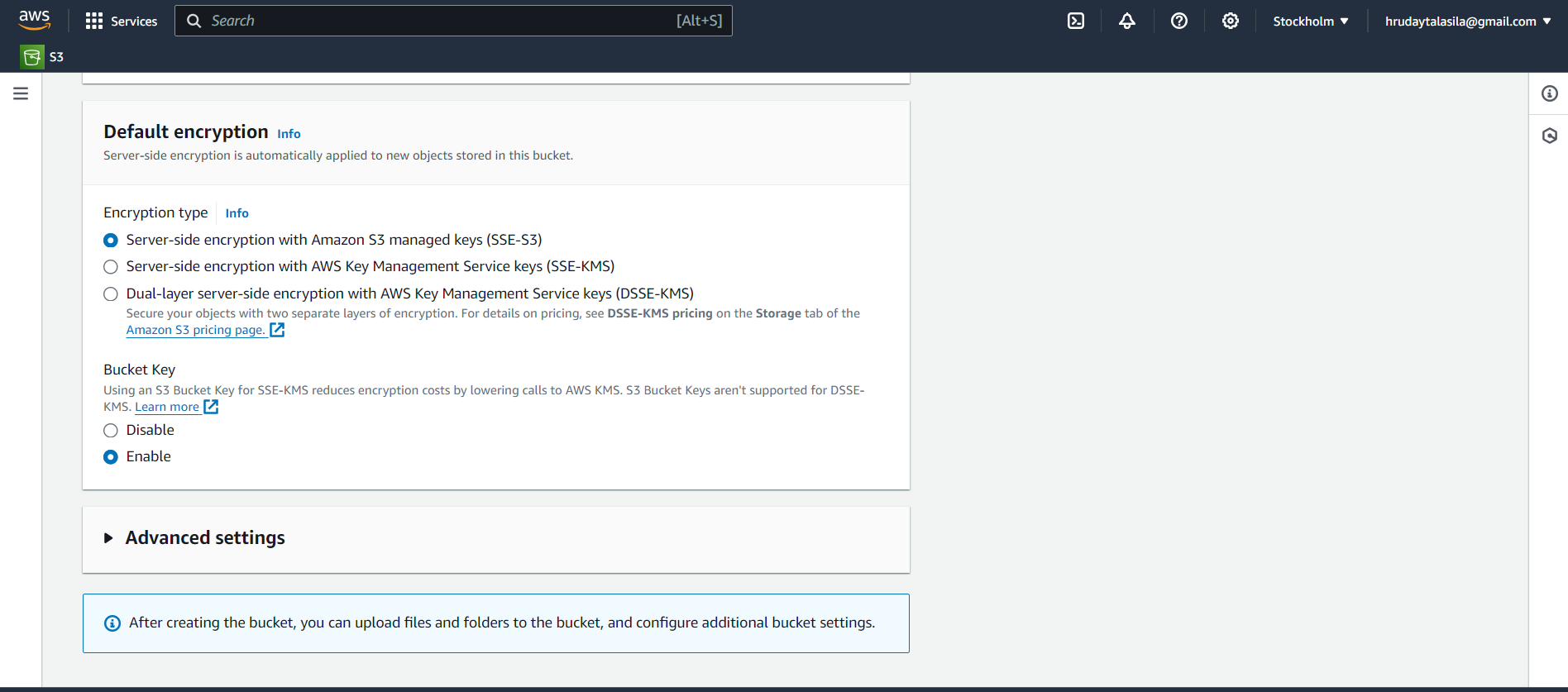The image size is (1568, 692).
Task: Open the help question mark icon
Action: pos(1178,21)
